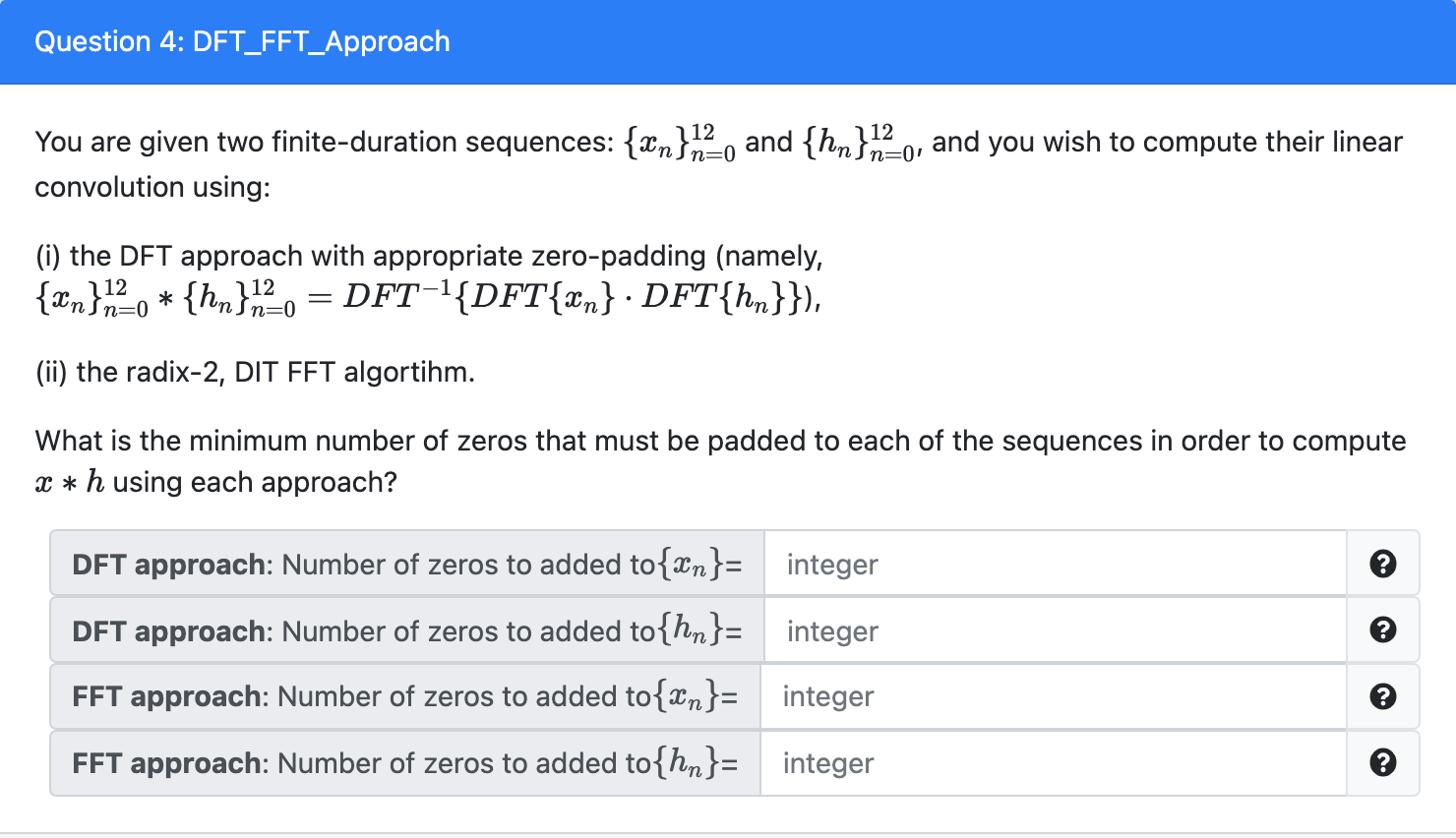Click the gray label cell mentioning h in row two
The width and height of the screenshot is (1456, 838).
click(403, 629)
